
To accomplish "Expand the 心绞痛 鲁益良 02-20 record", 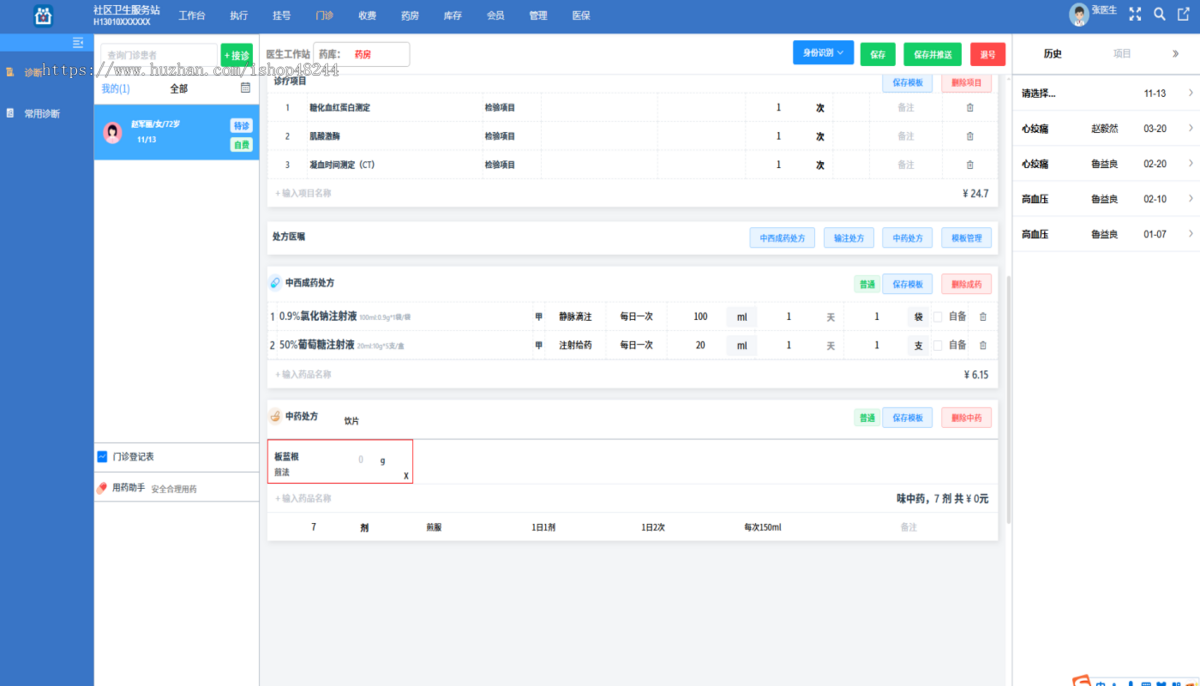I will [1106, 163].
